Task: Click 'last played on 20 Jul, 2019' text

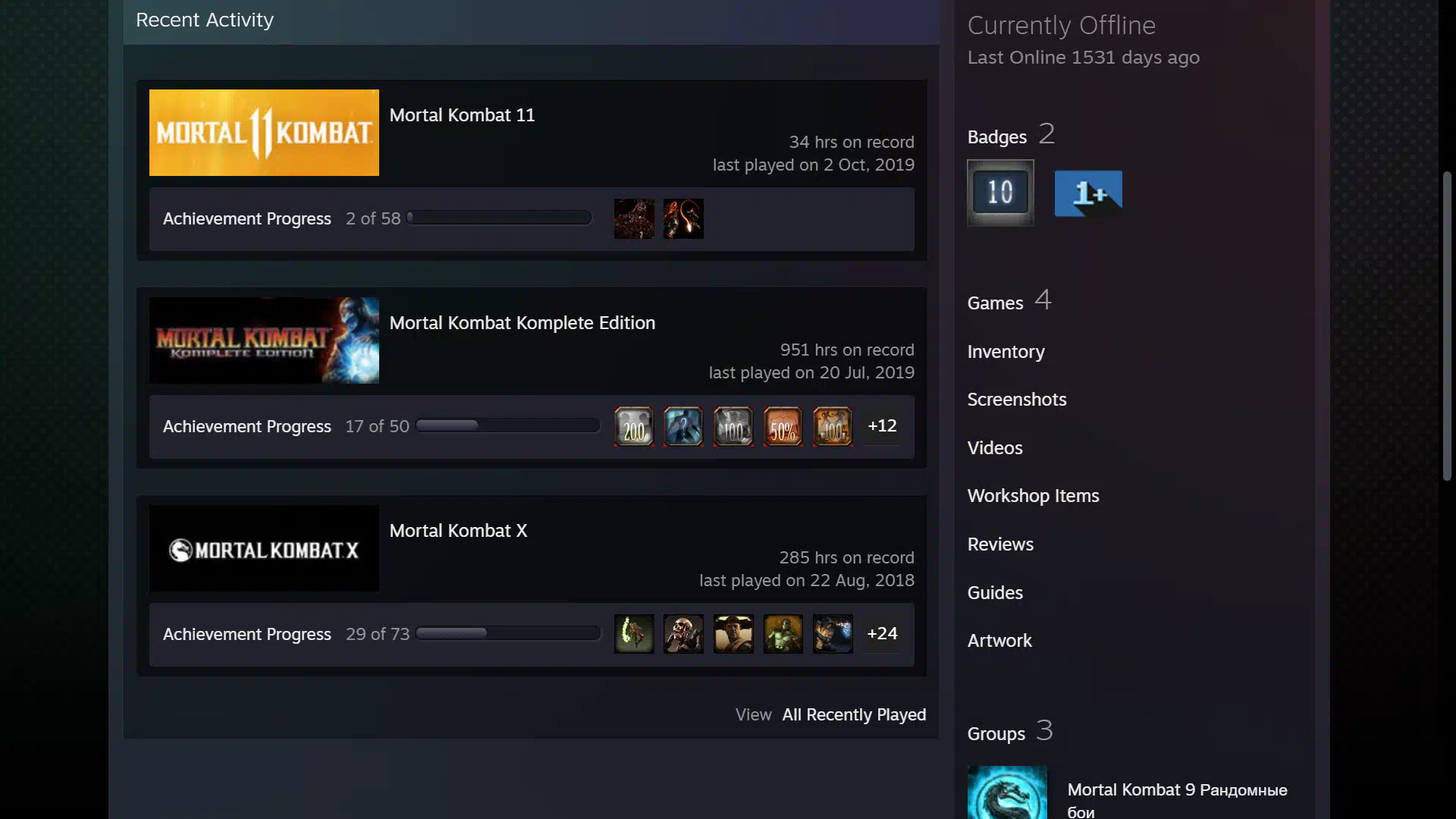Action: [x=811, y=373]
